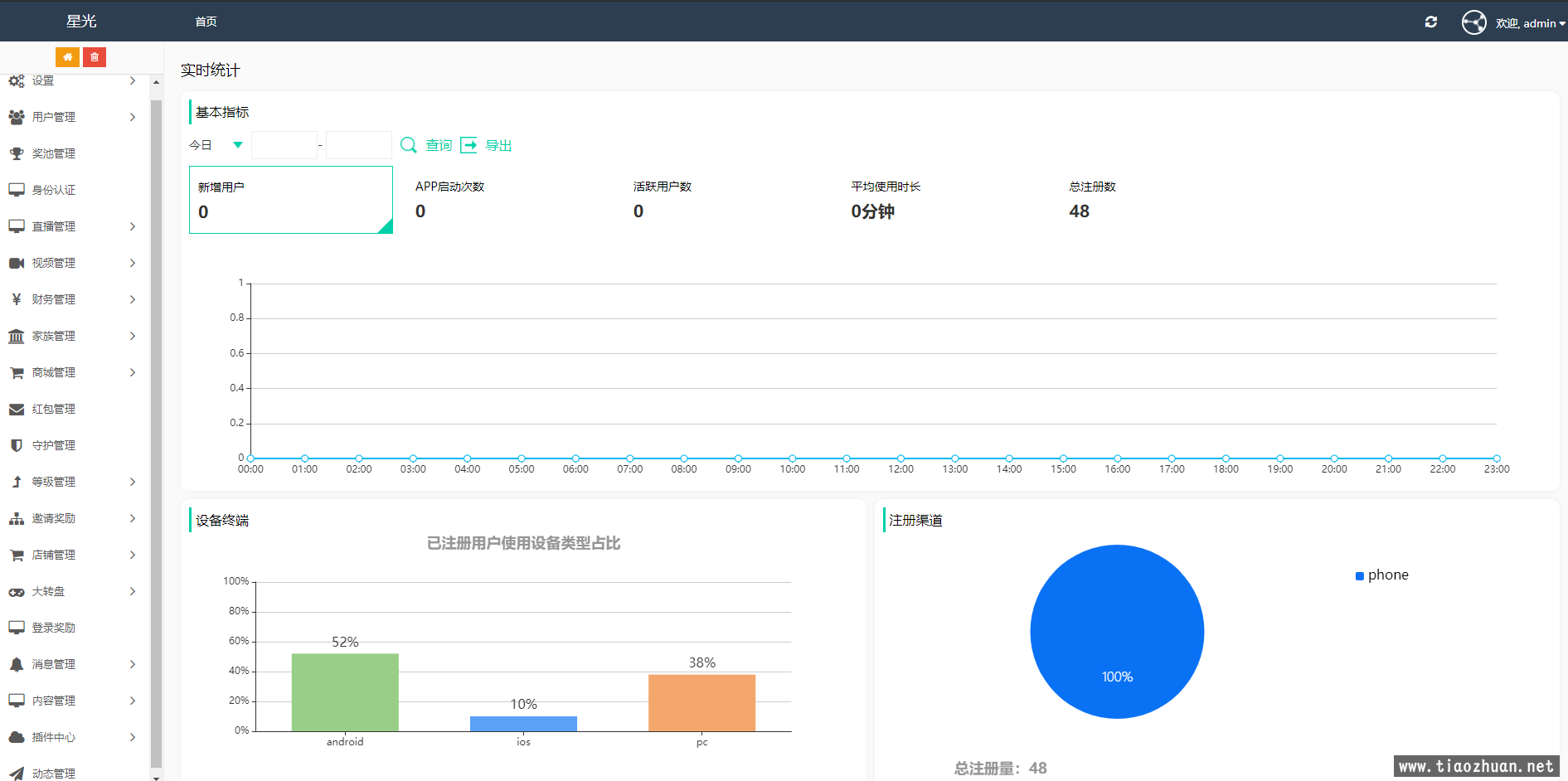Click the 直播管理 monitor icon
The height and width of the screenshot is (781, 1568).
17,226
